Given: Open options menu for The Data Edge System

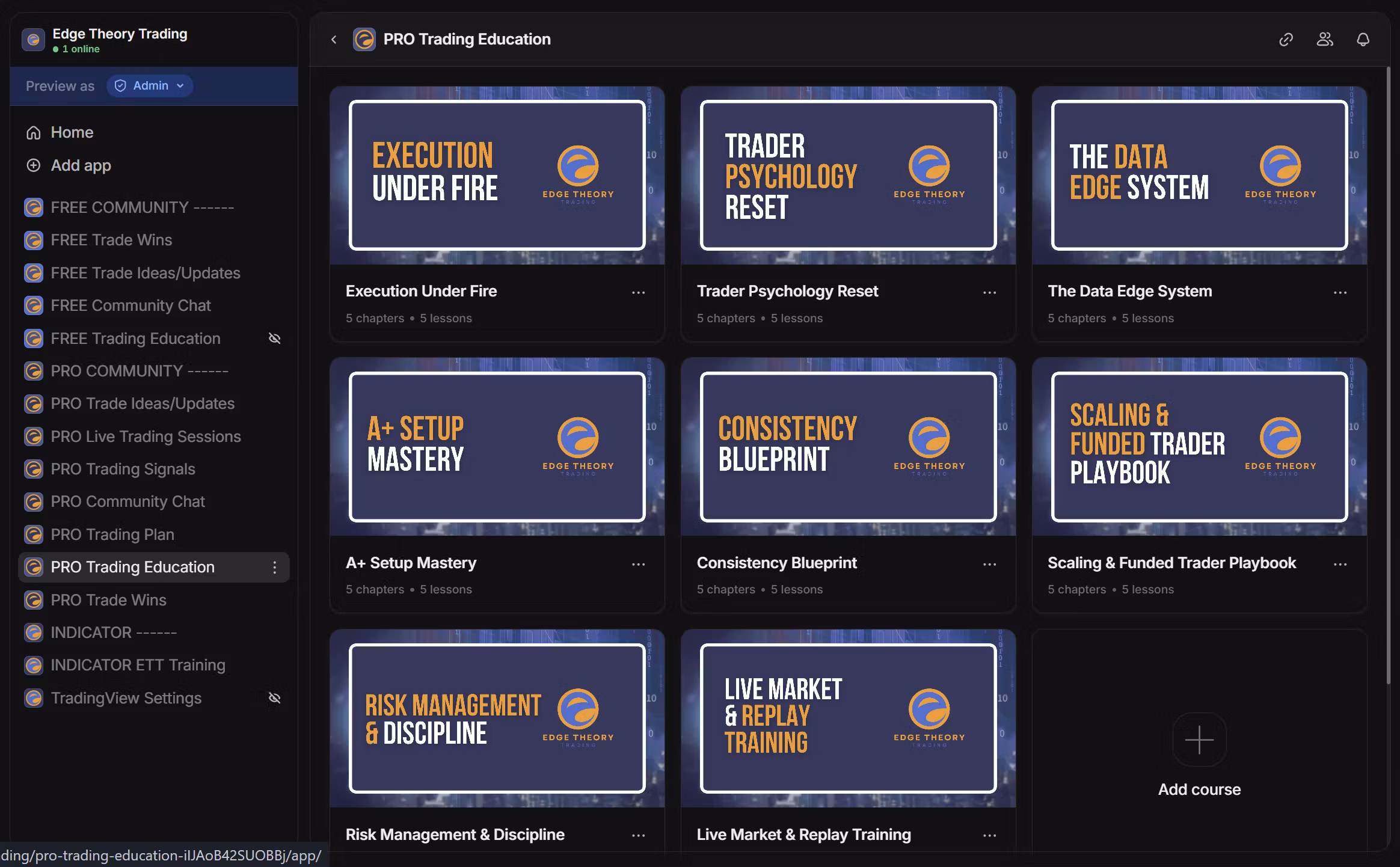Looking at the screenshot, I should [1340, 293].
